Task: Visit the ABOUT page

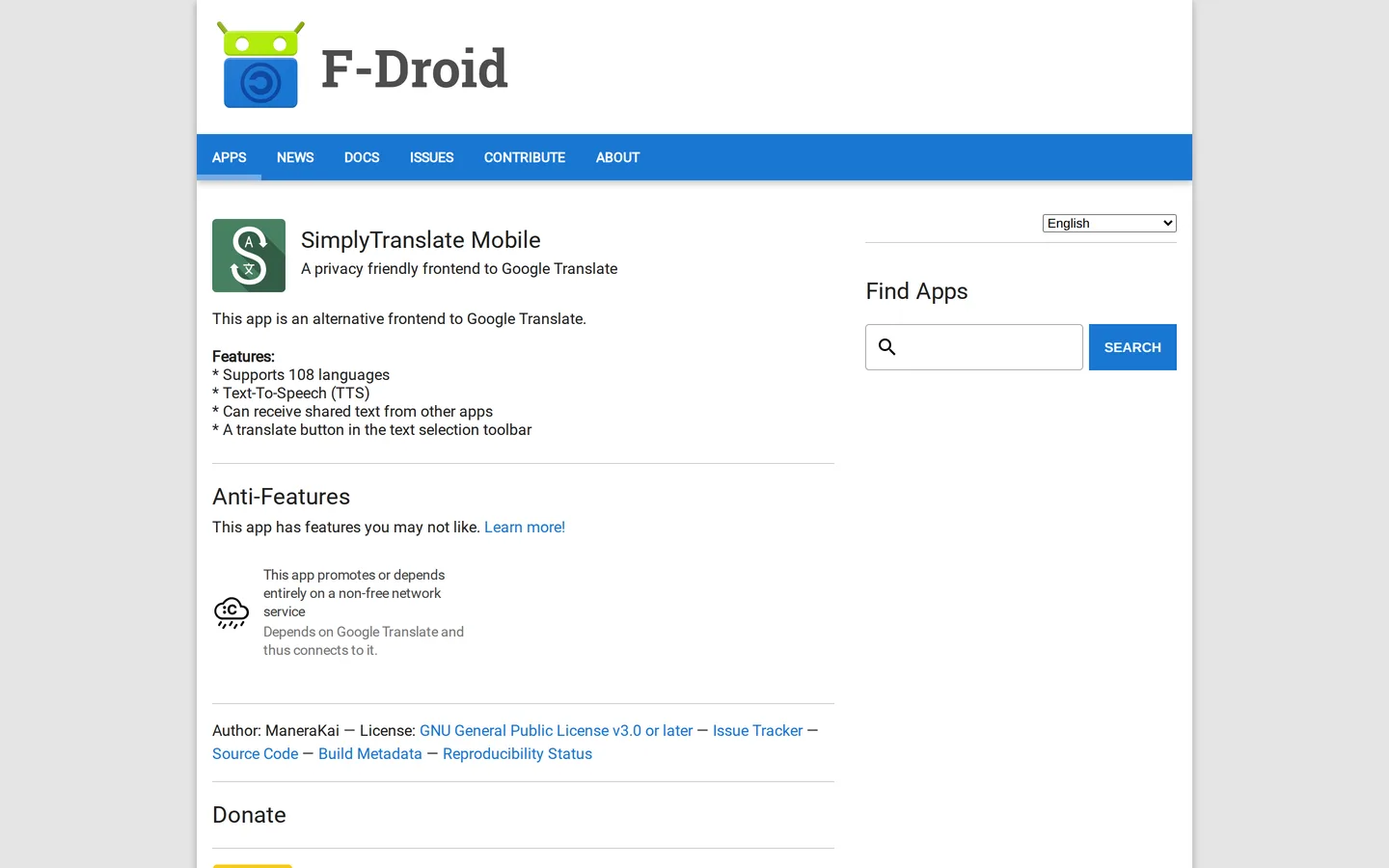Action: pyautogui.click(x=617, y=157)
